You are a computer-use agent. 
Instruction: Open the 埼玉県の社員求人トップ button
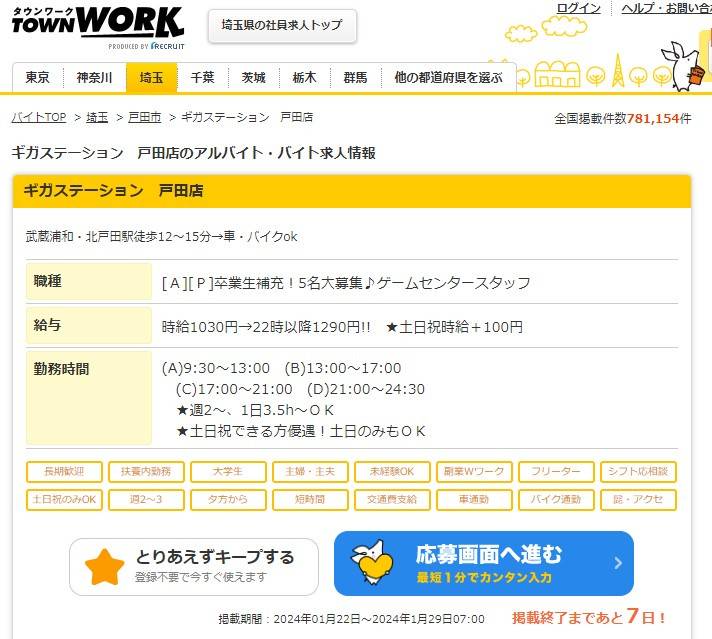tap(282, 26)
